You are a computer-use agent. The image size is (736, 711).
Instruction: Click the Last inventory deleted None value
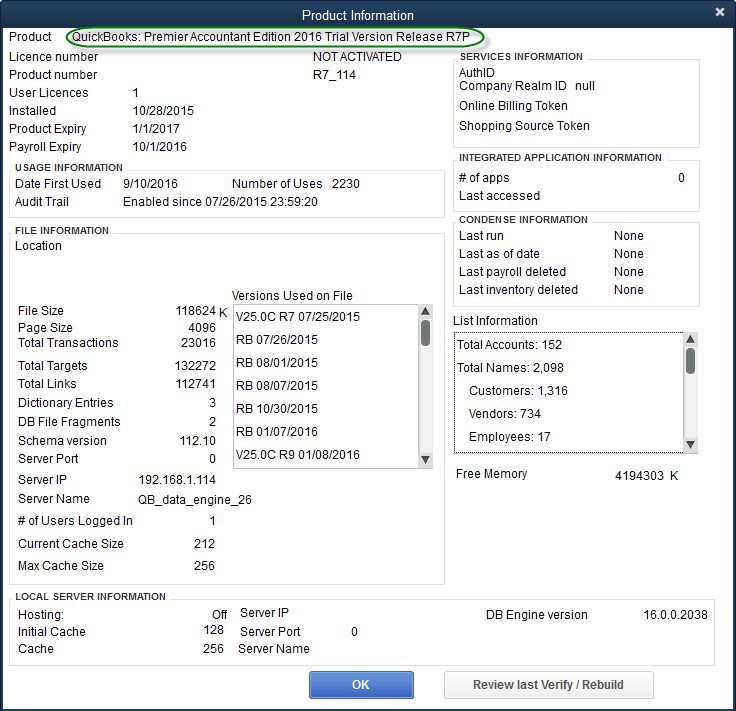tap(629, 290)
